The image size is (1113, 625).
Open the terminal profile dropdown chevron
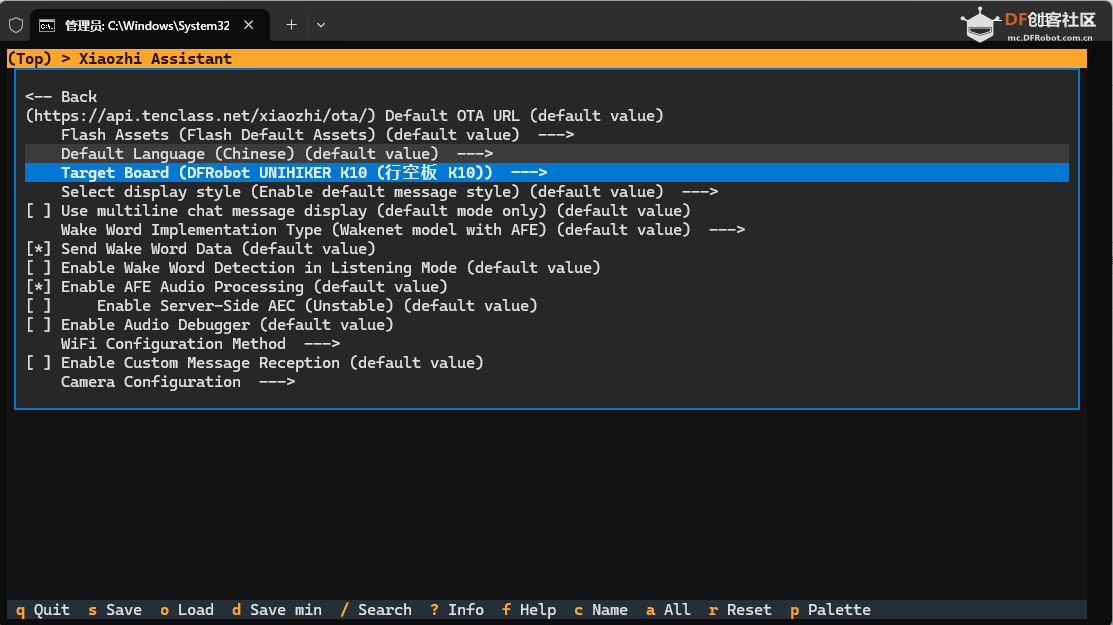tap(321, 25)
